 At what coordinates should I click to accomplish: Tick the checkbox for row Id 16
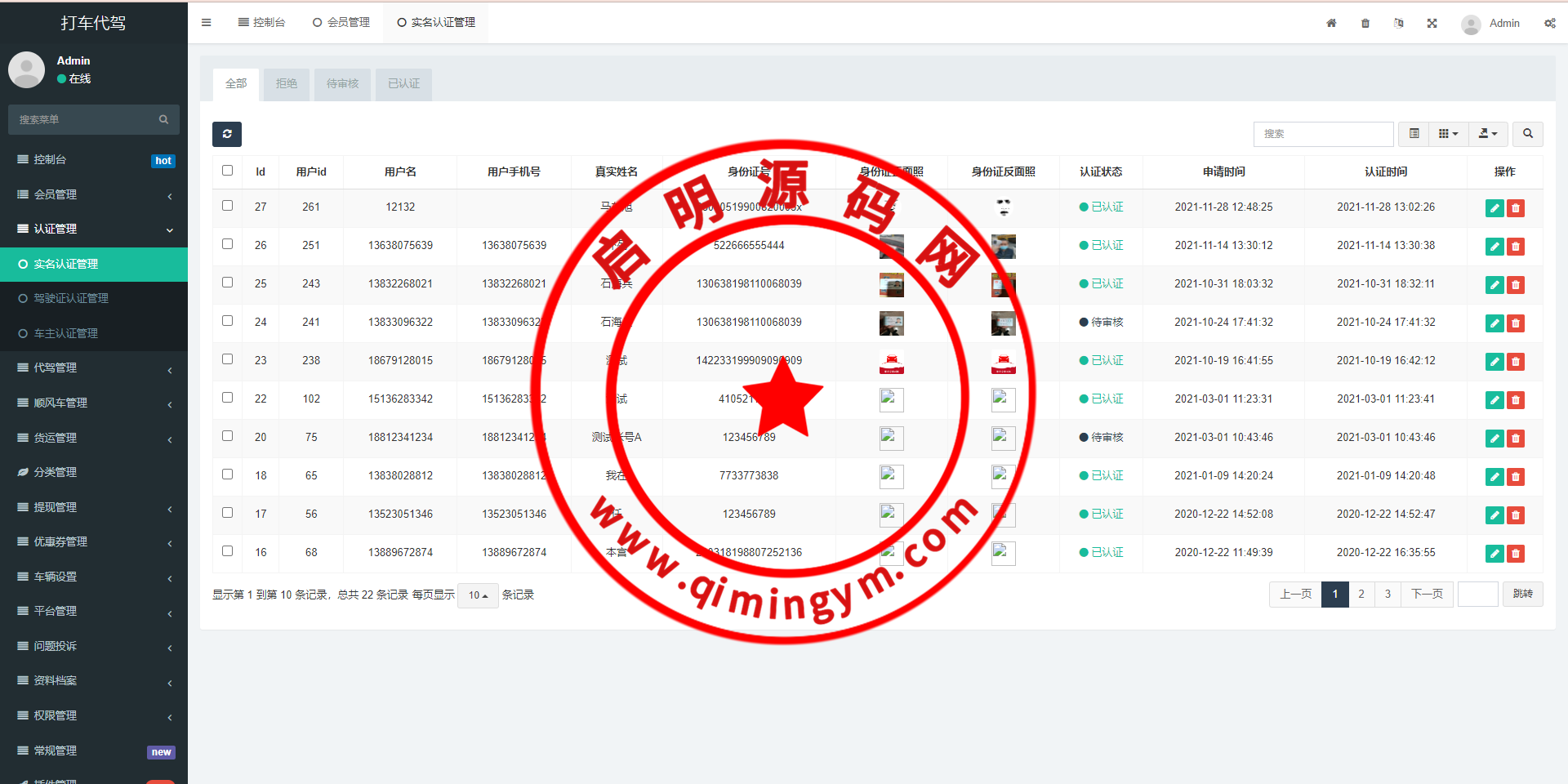(227, 551)
